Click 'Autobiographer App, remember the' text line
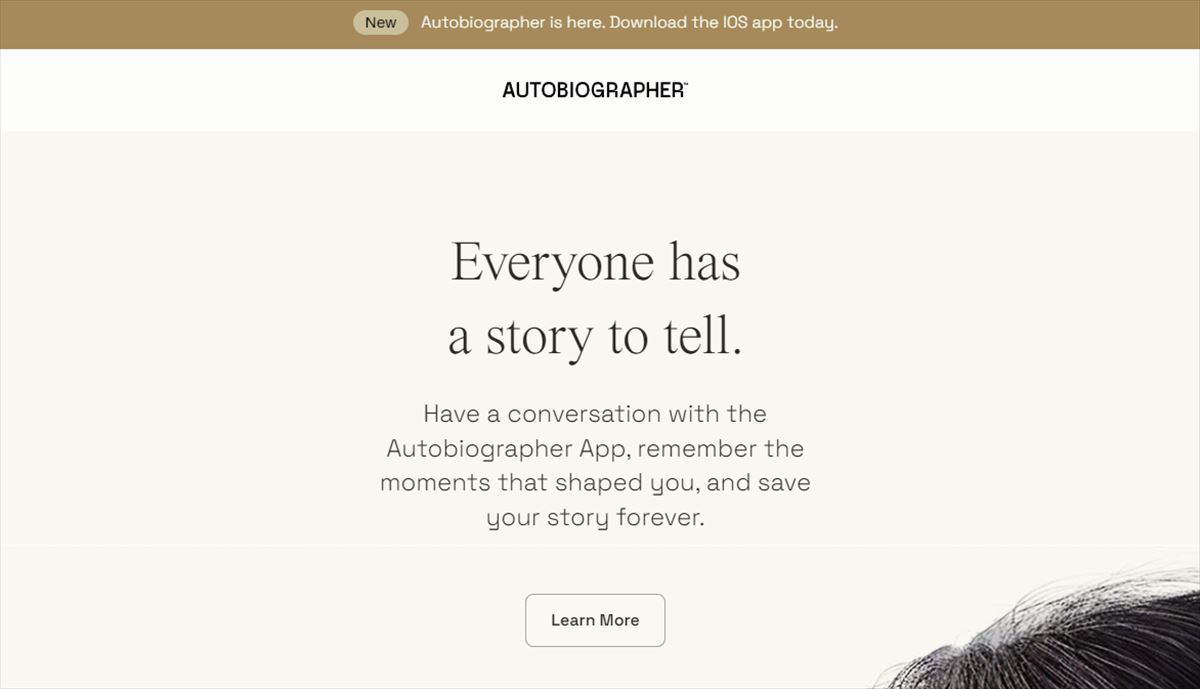 click(x=595, y=448)
